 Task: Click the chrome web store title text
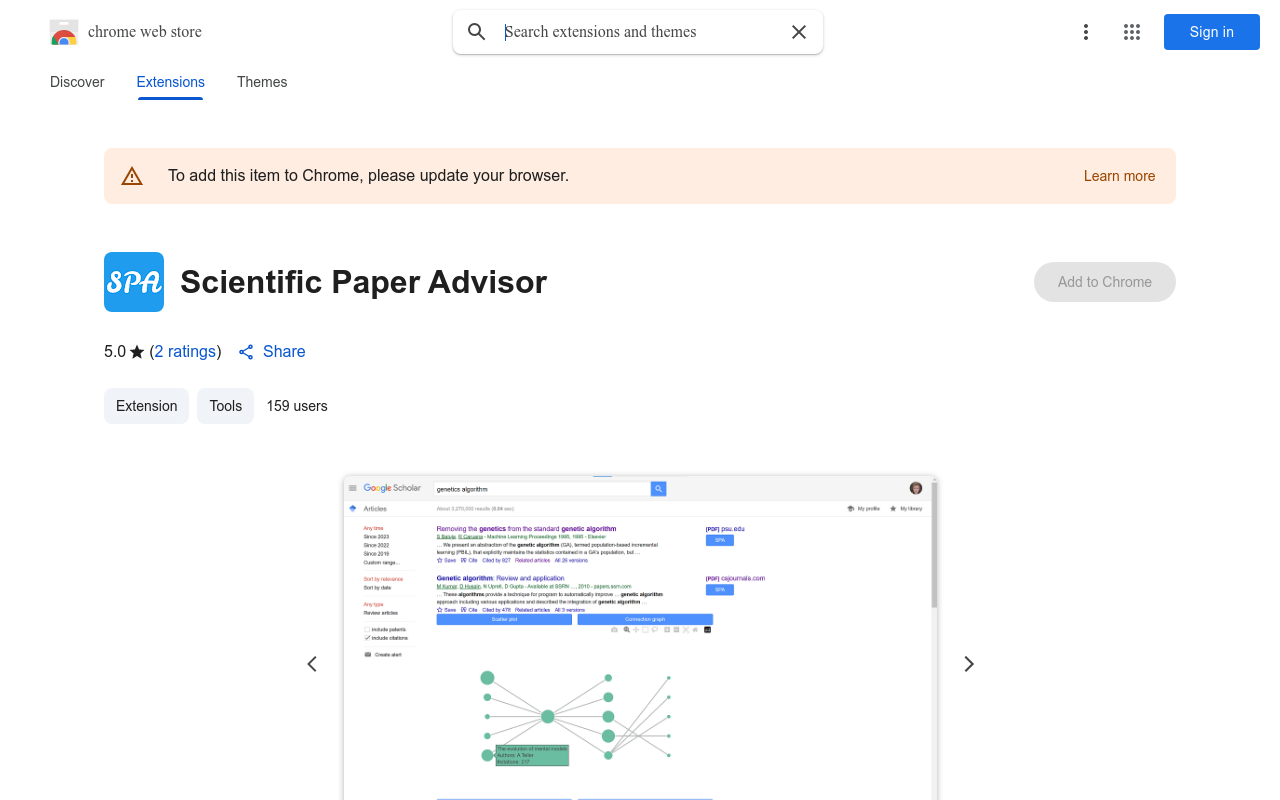pos(145,32)
